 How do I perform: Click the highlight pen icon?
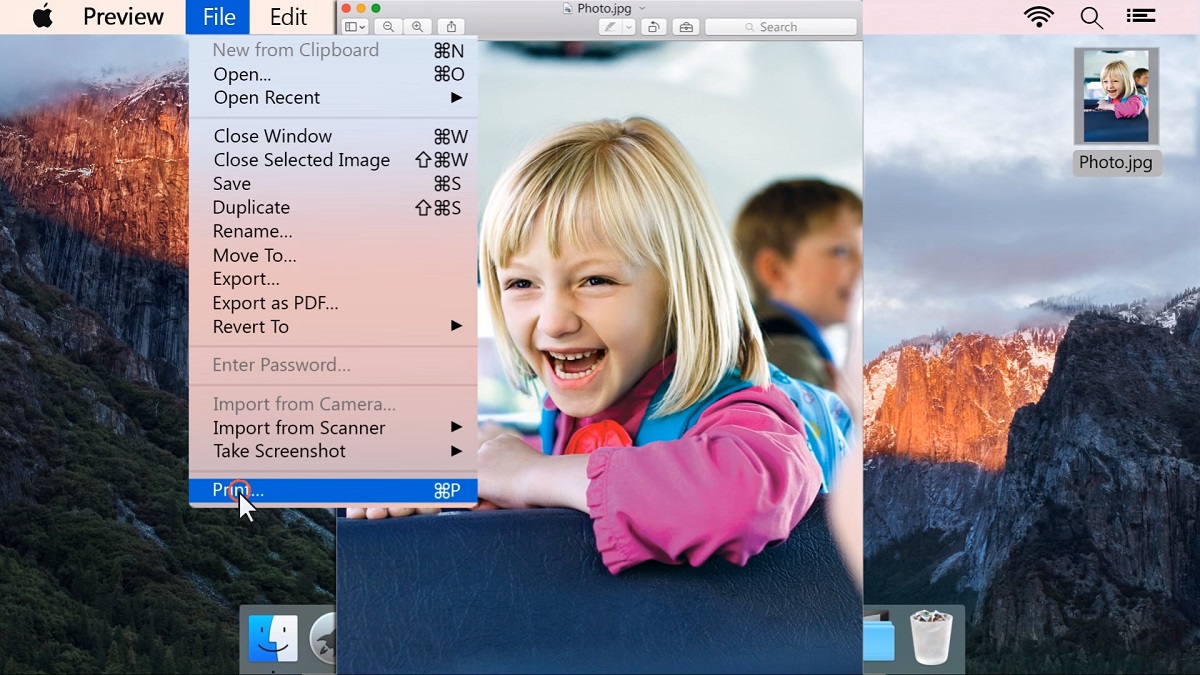pos(609,27)
